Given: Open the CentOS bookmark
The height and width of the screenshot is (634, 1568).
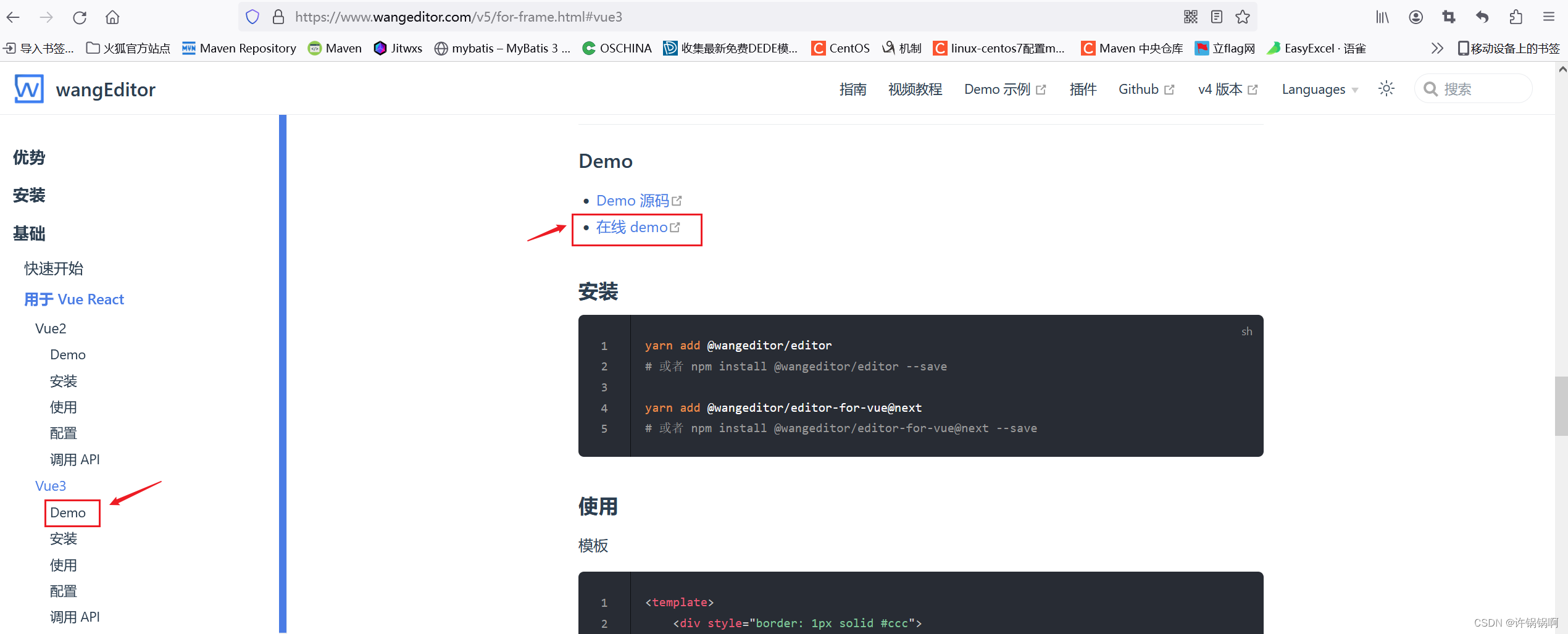Looking at the screenshot, I should point(841,48).
